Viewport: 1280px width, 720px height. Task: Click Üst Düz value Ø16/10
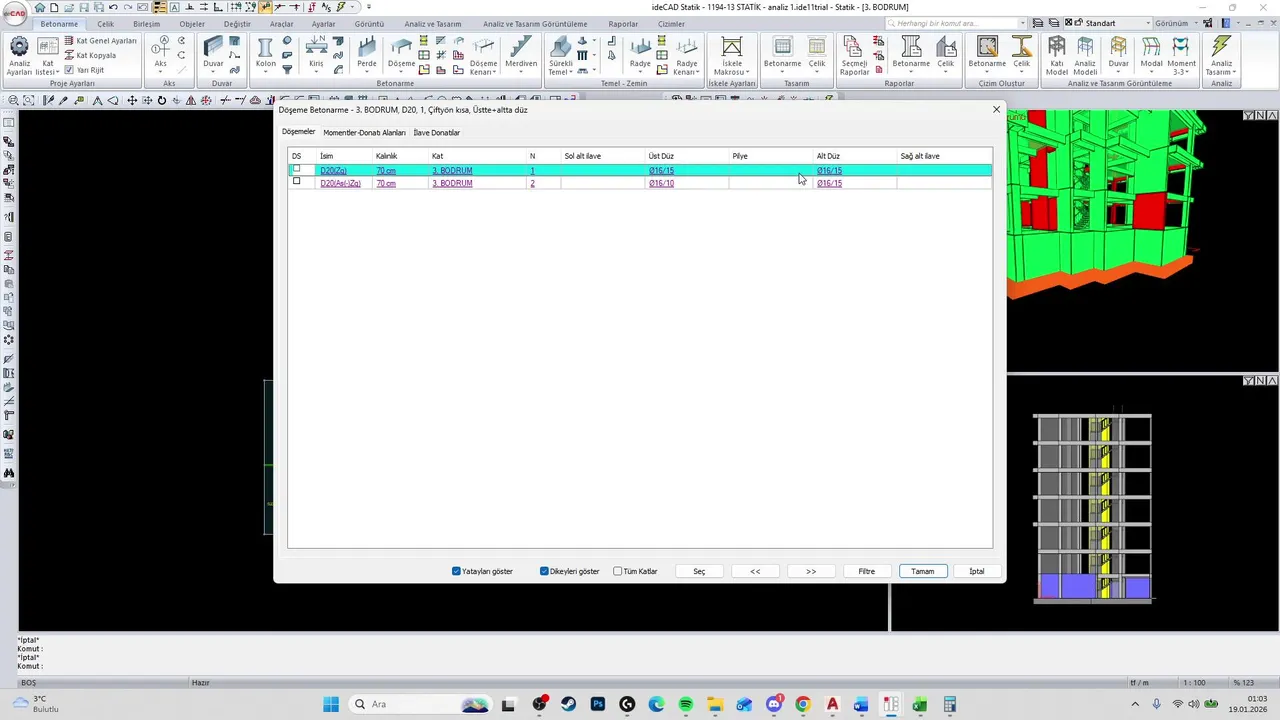661,183
